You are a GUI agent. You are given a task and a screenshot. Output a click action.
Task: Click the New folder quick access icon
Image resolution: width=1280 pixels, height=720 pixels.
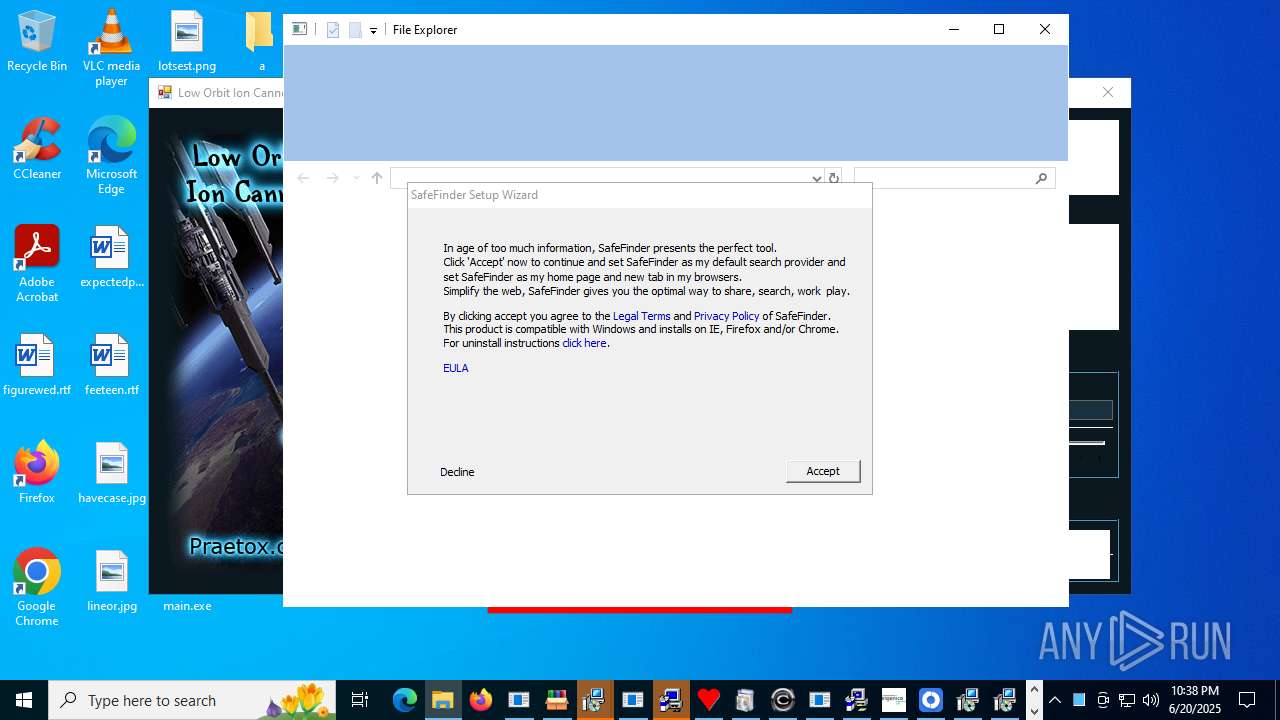355,30
